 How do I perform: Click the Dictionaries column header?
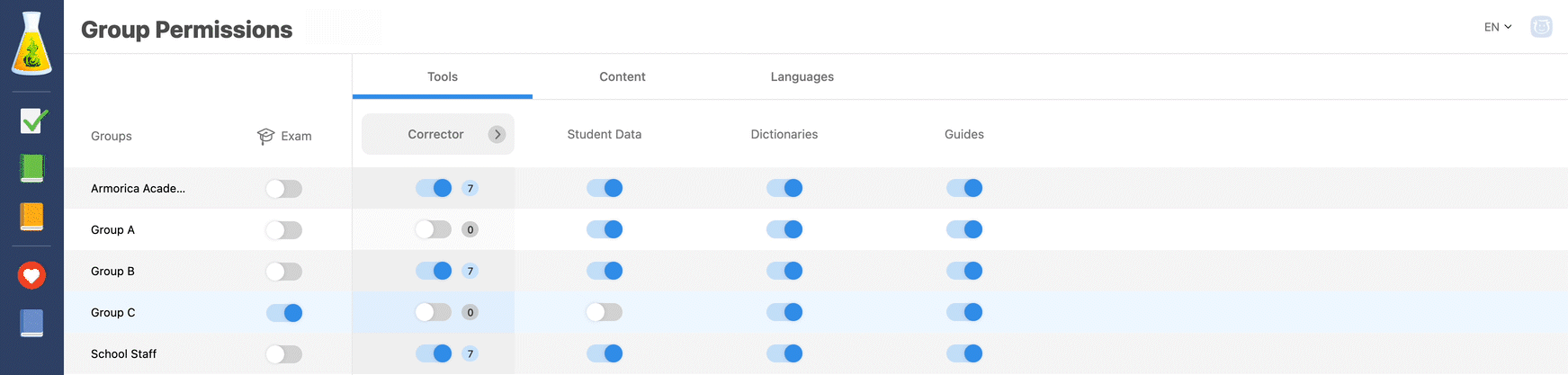pyautogui.click(x=784, y=134)
